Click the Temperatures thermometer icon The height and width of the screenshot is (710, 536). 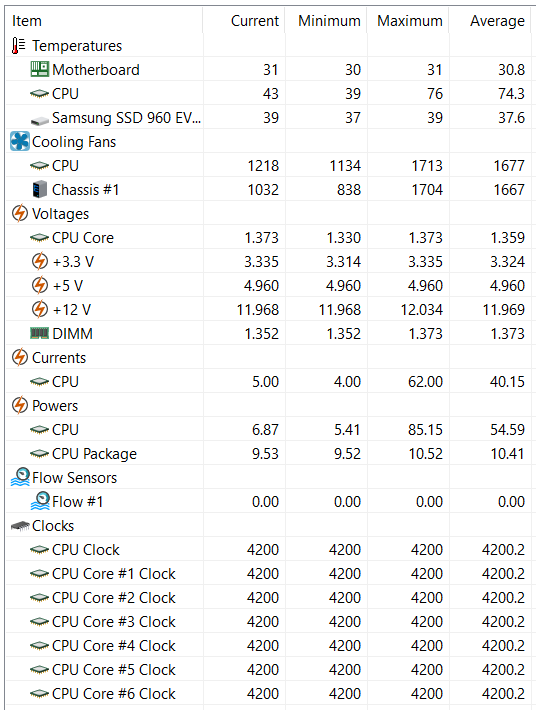coord(19,46)
